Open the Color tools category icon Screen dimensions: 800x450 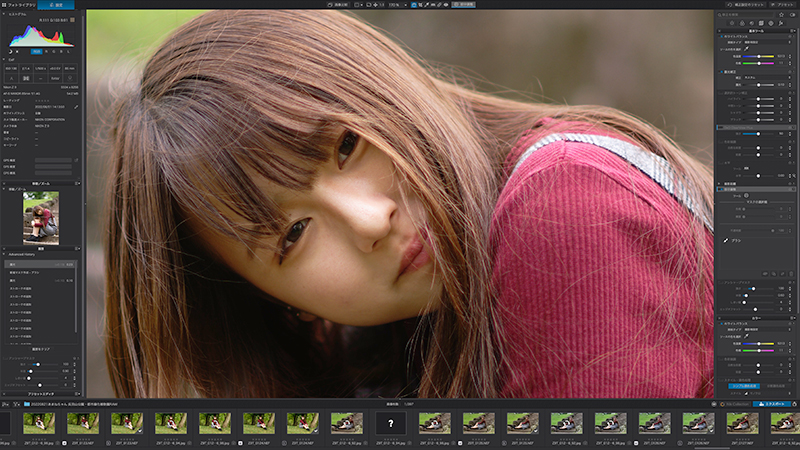tap(742, 23)
